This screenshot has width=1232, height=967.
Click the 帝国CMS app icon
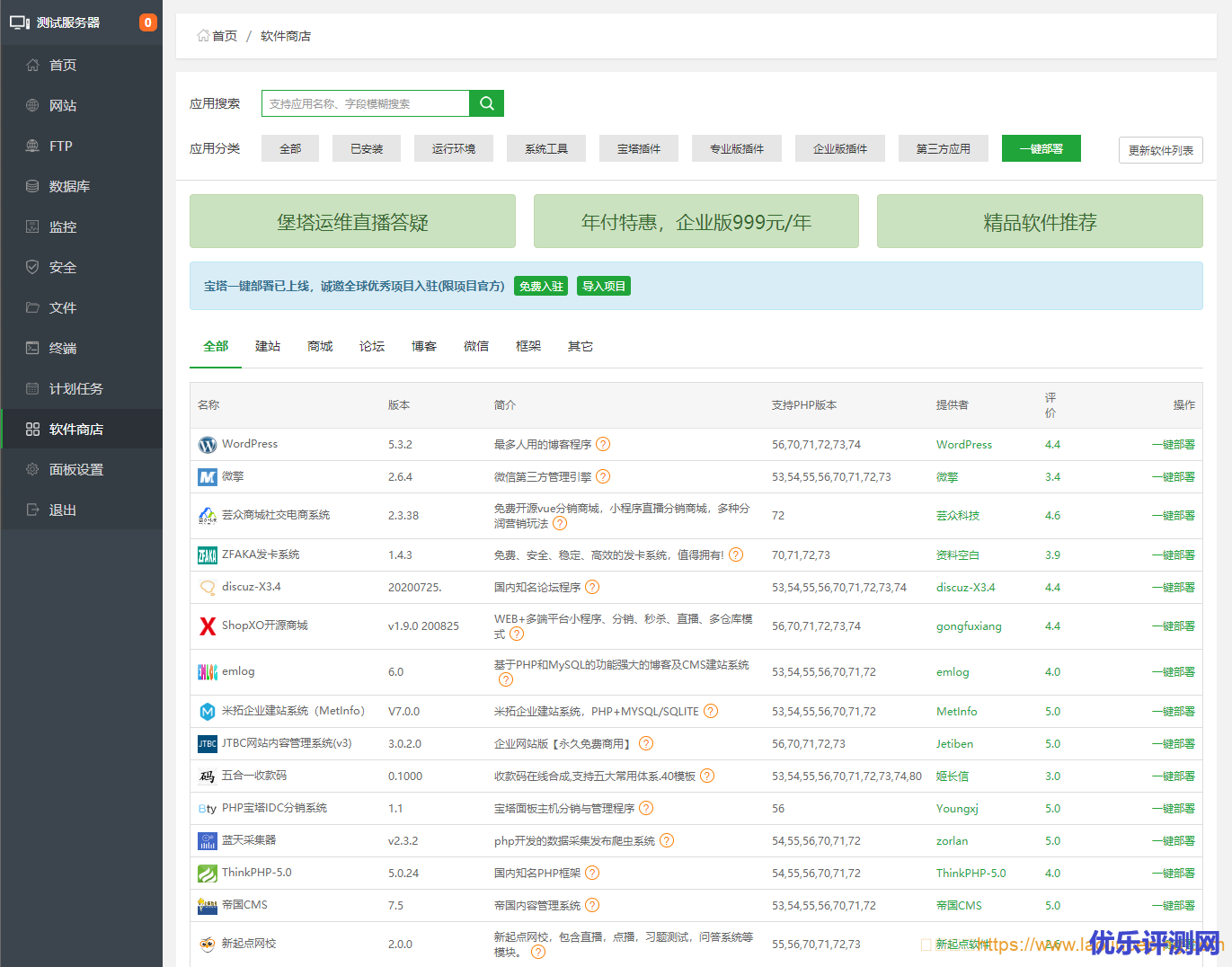point(208,906)
